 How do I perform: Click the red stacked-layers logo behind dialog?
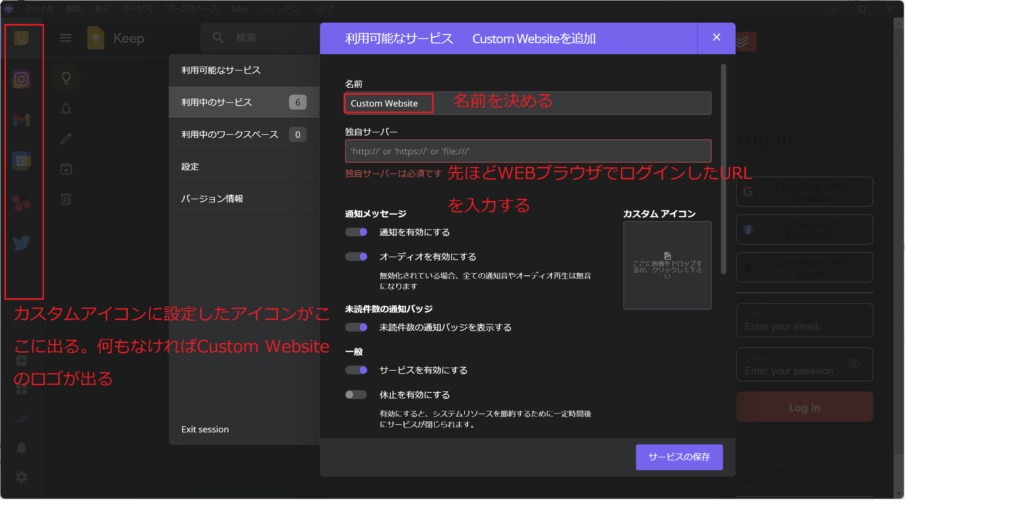[746, 41]
